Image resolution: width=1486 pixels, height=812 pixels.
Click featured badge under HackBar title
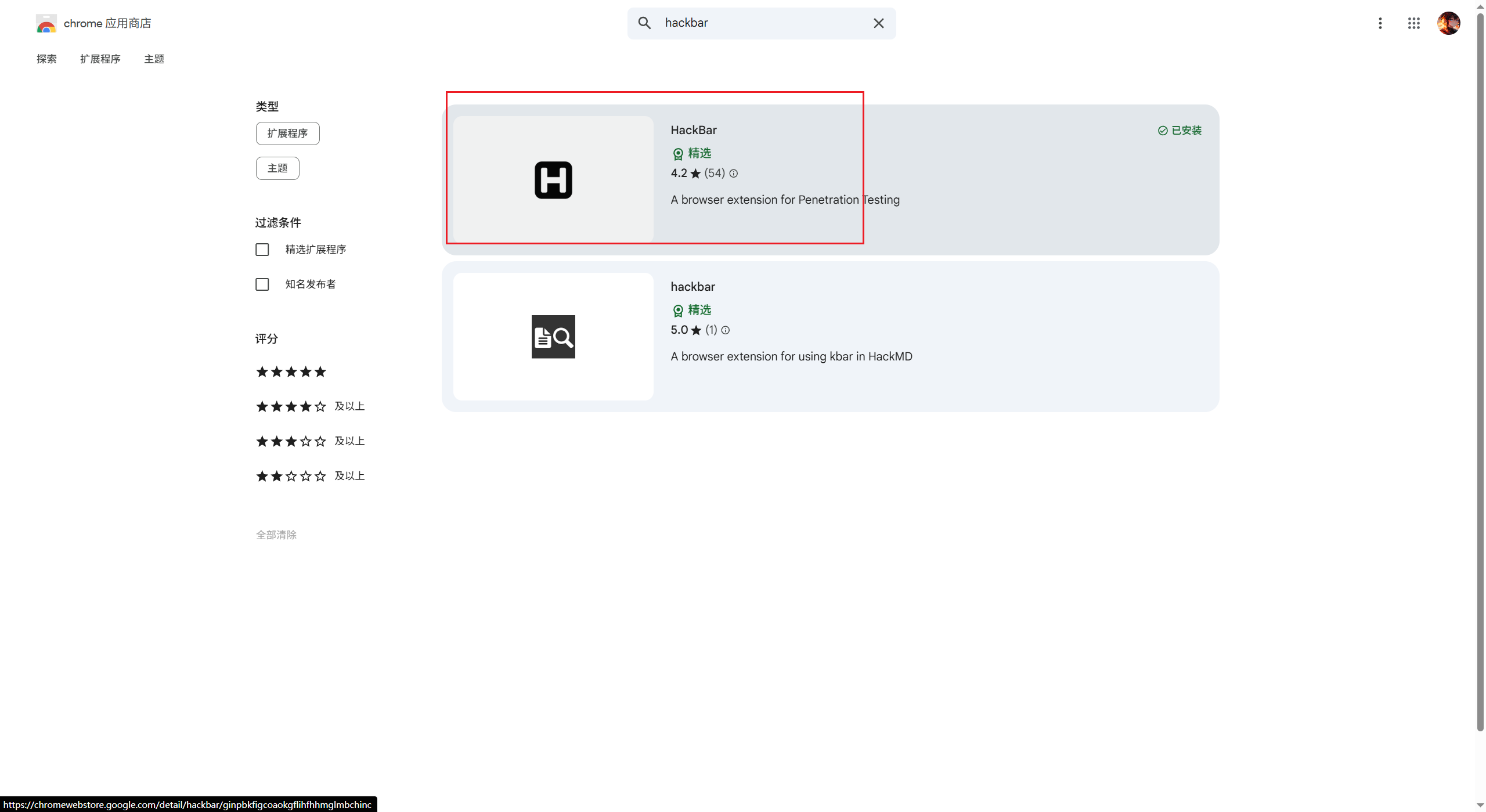[691, 153]
